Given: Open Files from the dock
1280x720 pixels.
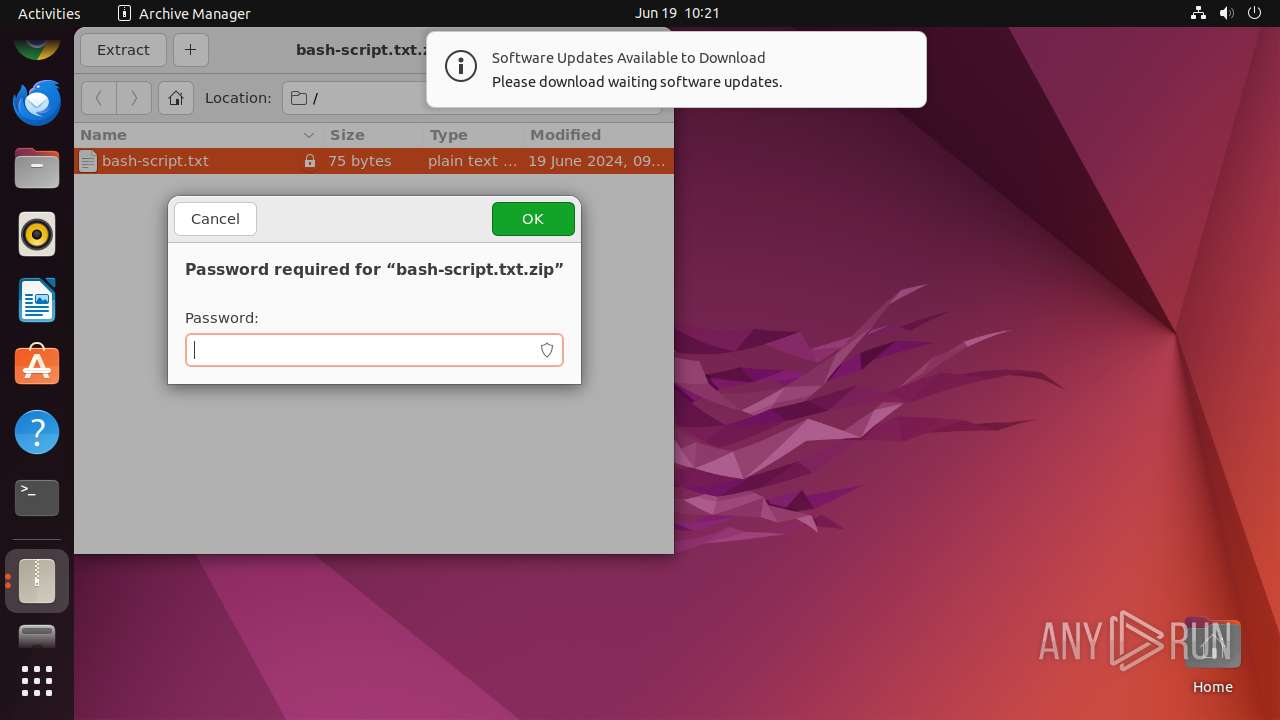Looking at the screenshot, I should pos(37,168).
